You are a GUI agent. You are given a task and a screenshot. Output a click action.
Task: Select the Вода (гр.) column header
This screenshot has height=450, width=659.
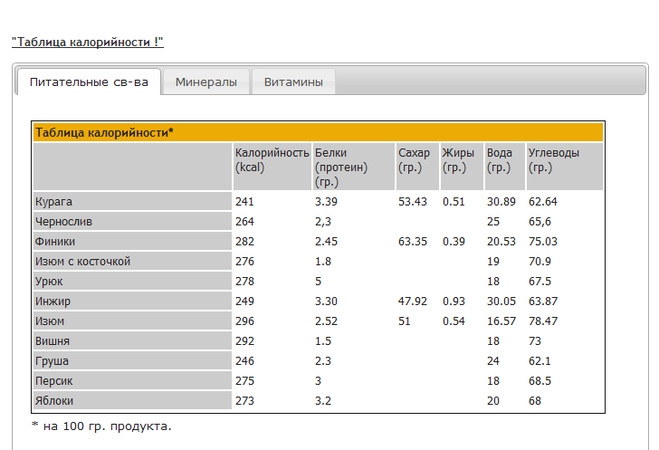click(499, 160)
